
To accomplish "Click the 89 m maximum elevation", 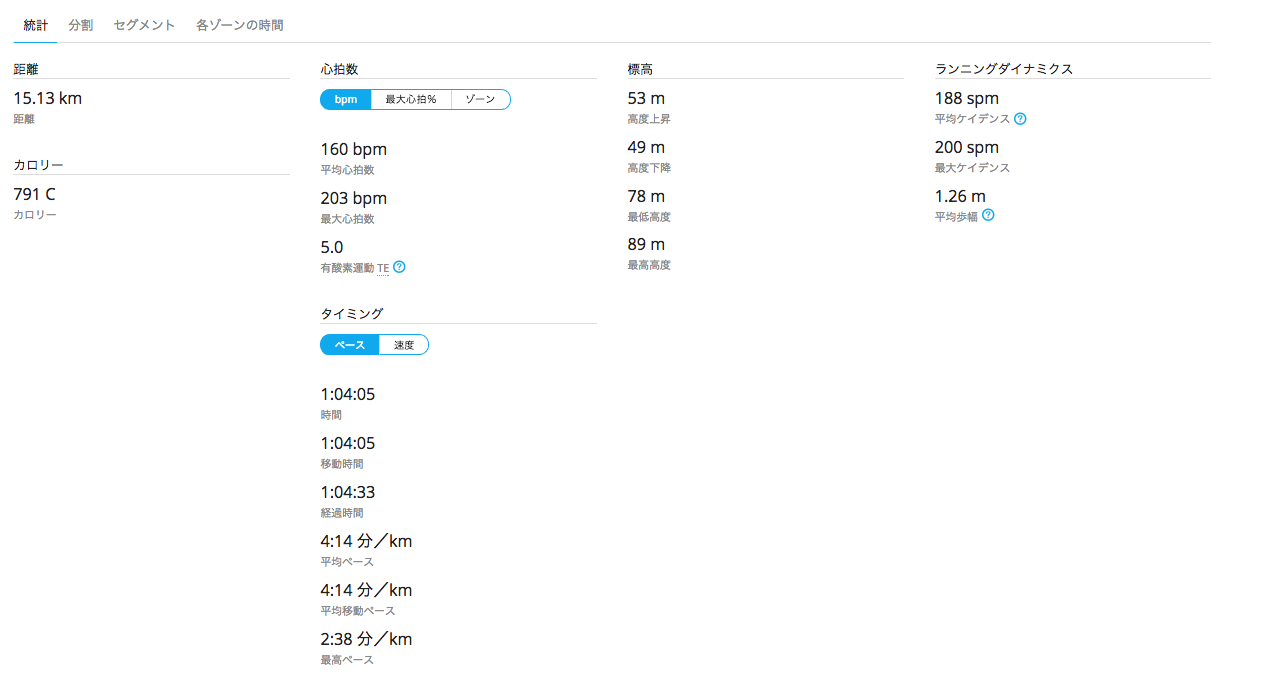I will [646, 244].
